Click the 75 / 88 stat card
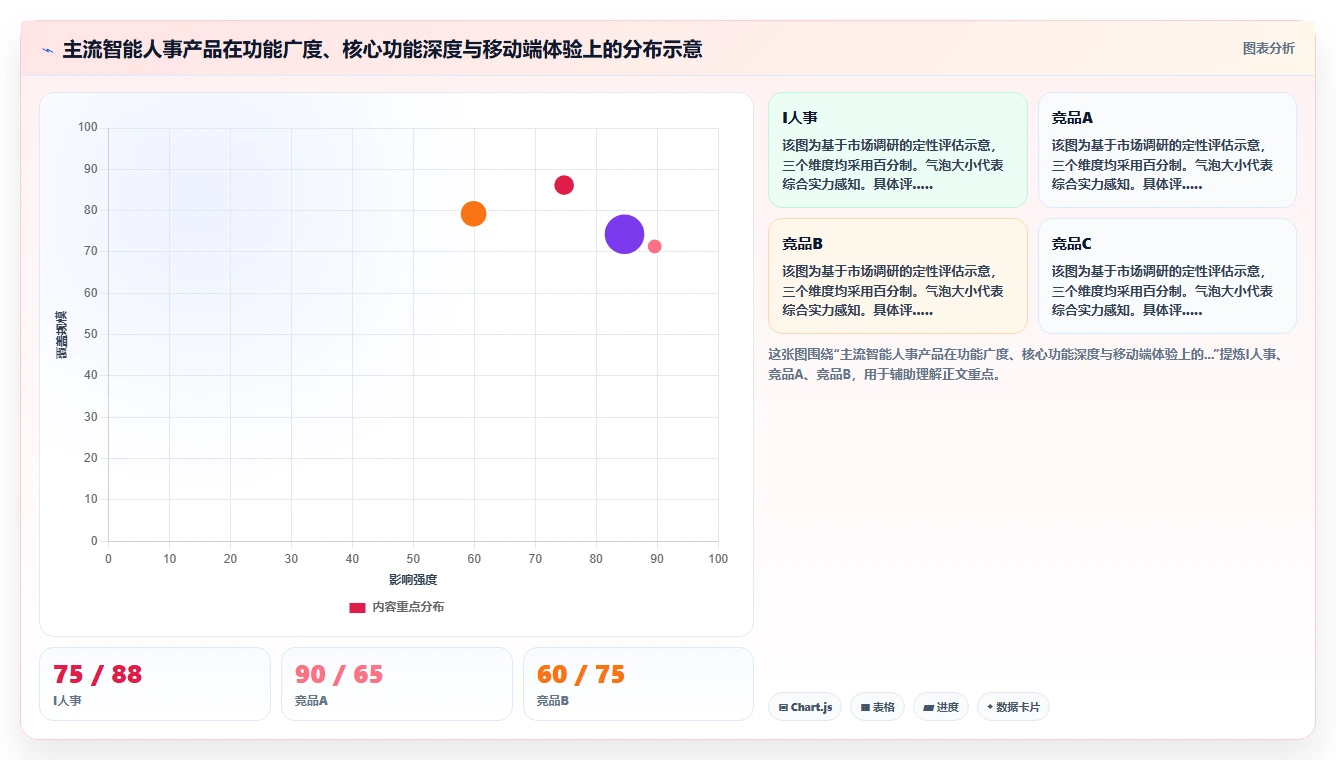 [x=155, y=684]
